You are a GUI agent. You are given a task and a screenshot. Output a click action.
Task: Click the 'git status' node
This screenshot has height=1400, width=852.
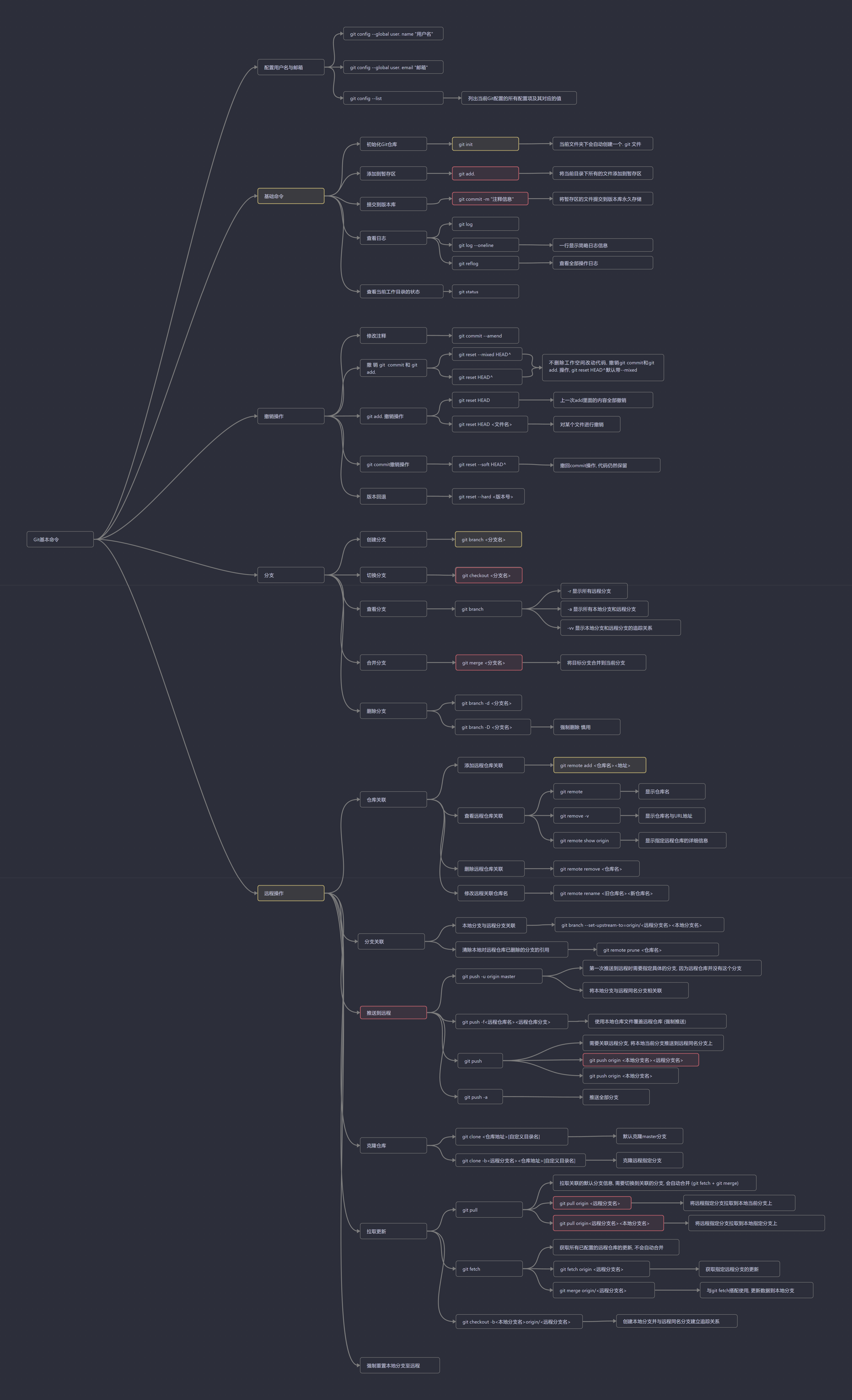click(x=485, y=291)
